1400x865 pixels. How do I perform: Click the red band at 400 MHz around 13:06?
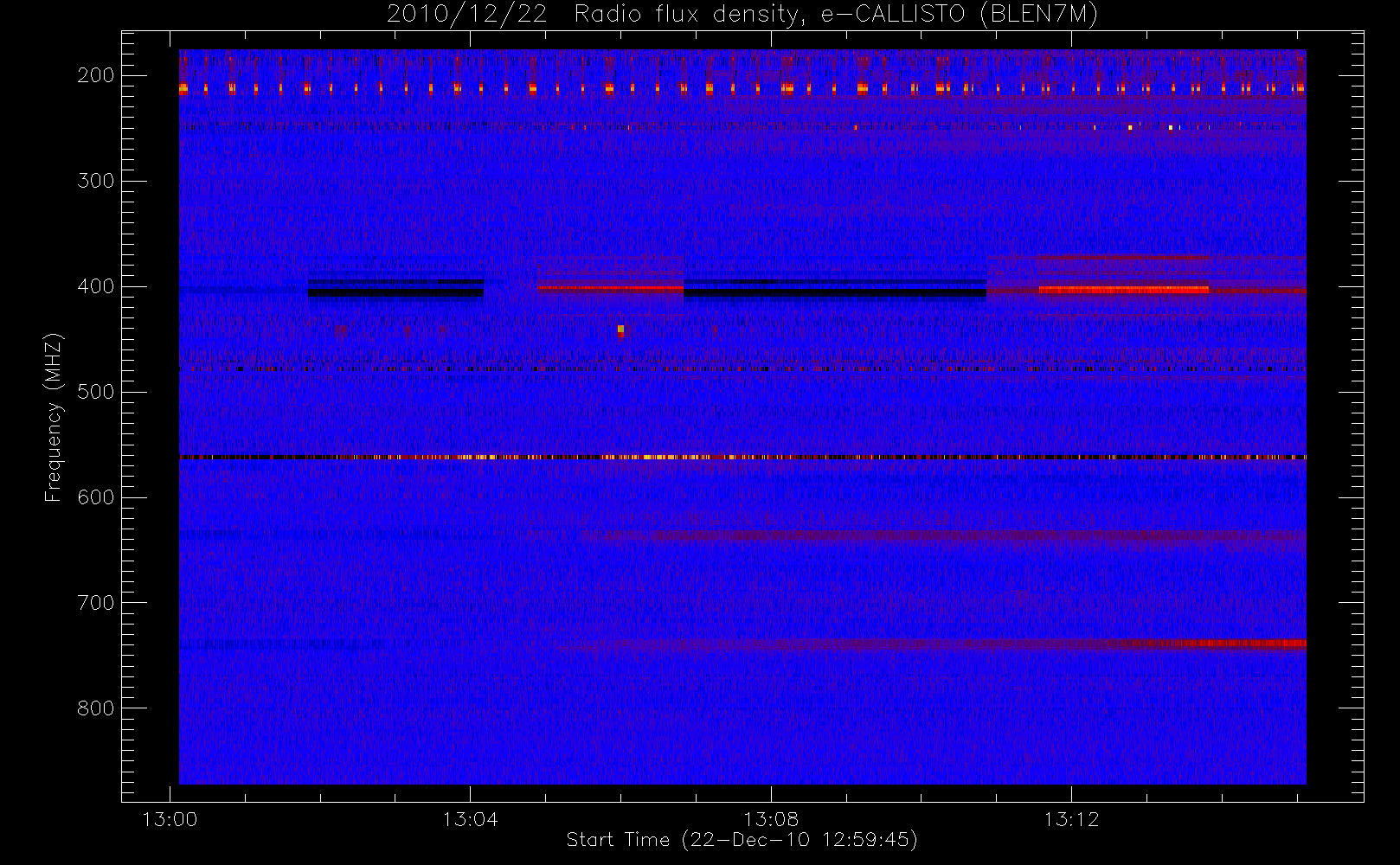tap(610, 289)
